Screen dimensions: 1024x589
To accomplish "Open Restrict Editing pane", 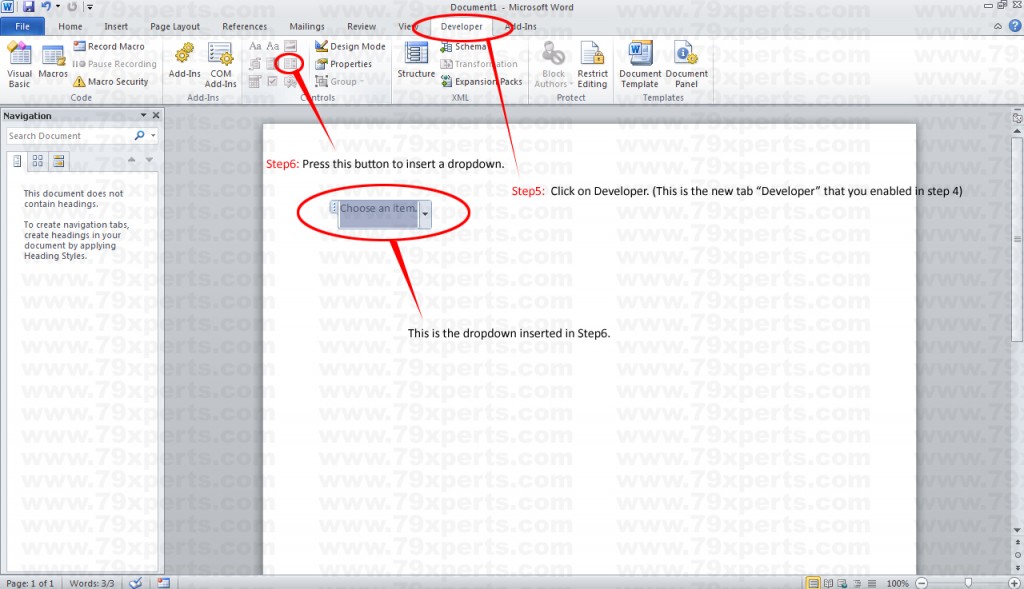I will (592, 65).
